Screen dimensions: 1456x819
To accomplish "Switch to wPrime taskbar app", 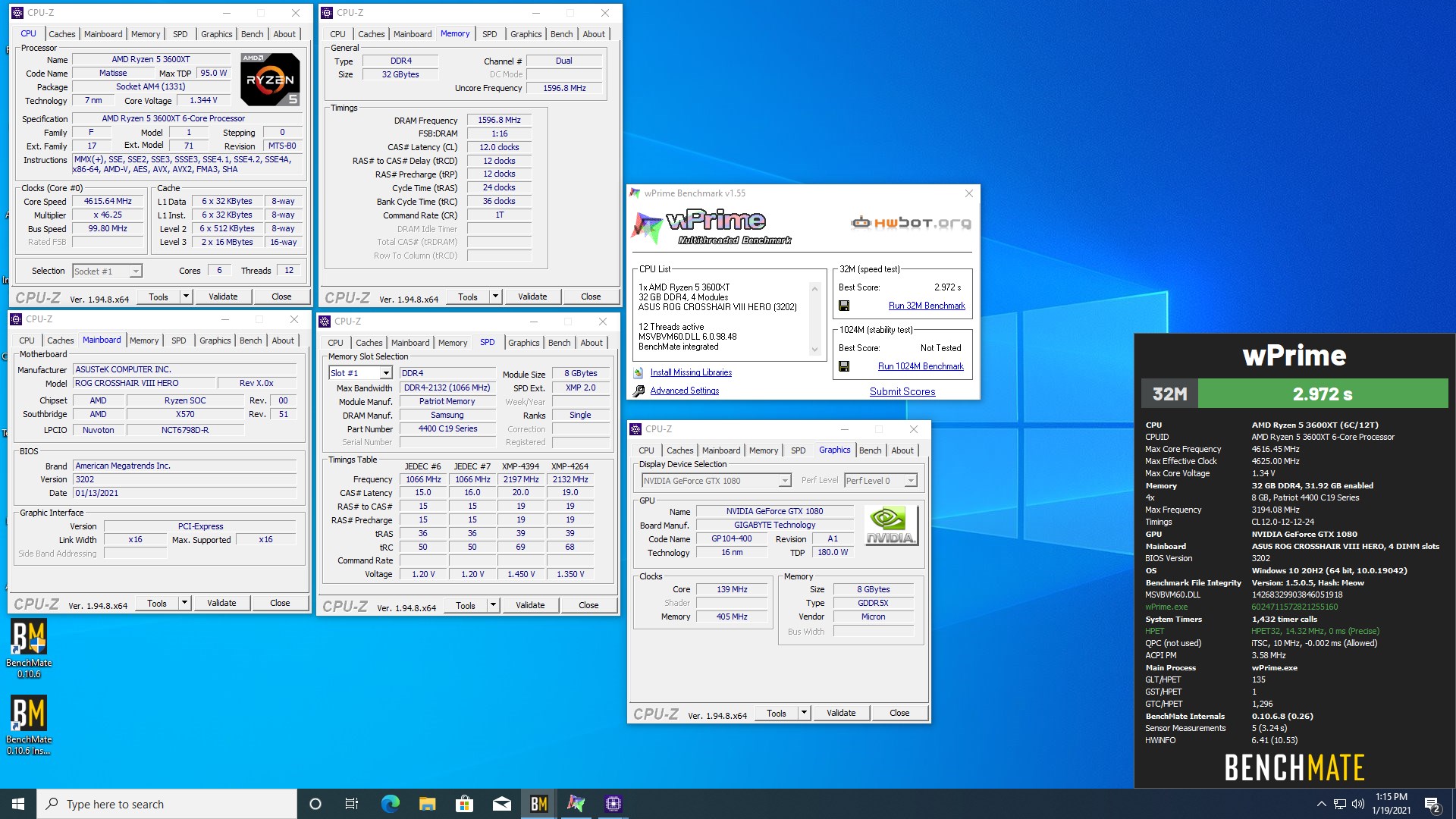I will tap(576, 804).
